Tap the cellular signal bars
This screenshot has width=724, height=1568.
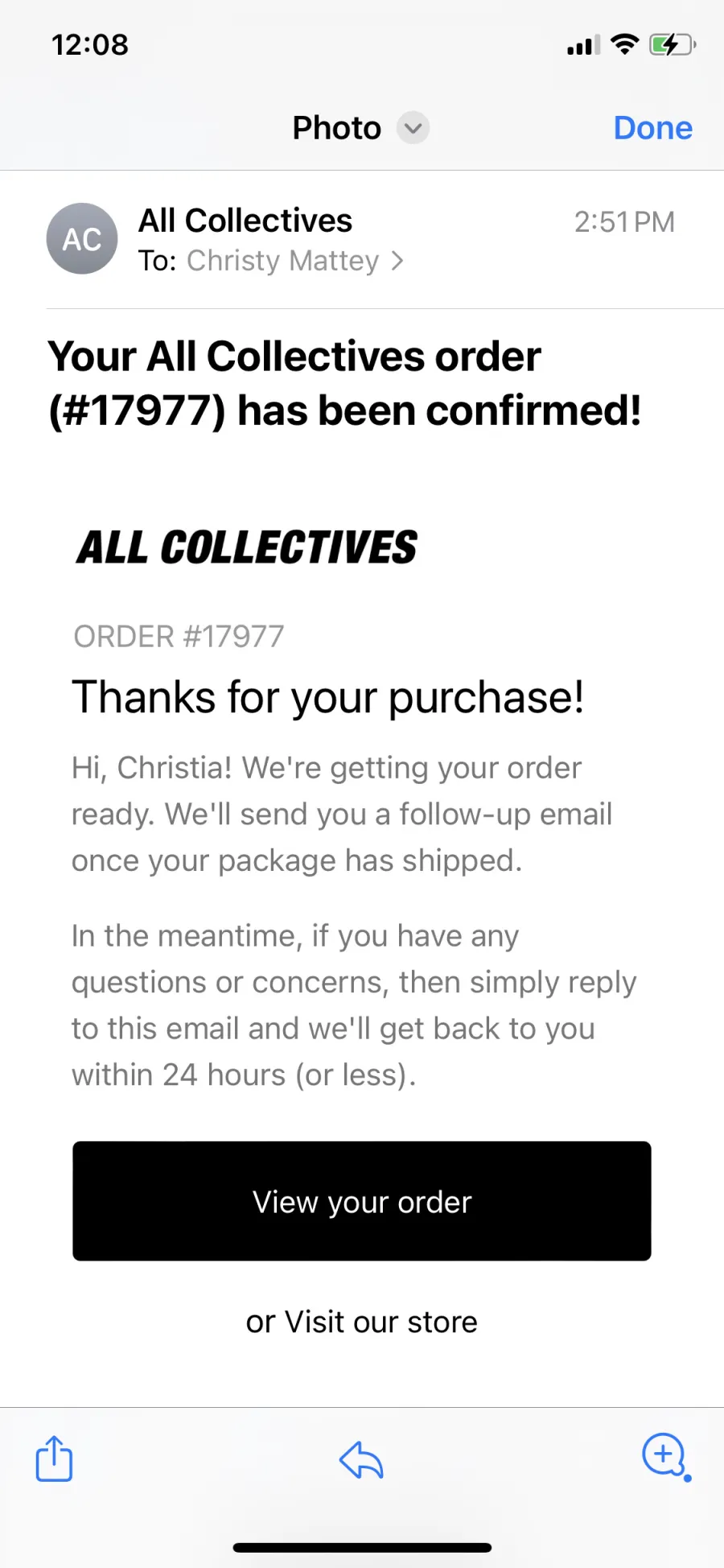click(x=583, y=46)
